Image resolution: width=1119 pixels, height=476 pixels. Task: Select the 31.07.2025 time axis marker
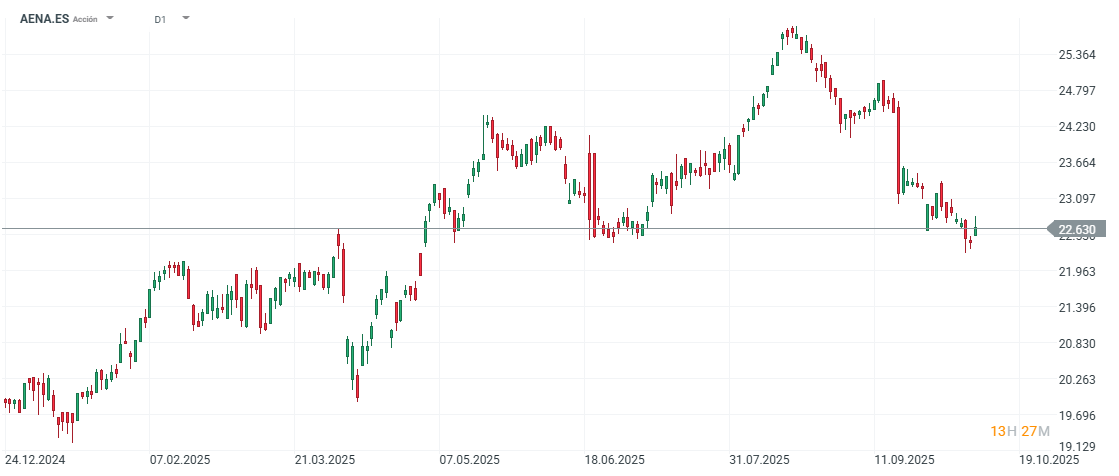[x=760, y=460]
